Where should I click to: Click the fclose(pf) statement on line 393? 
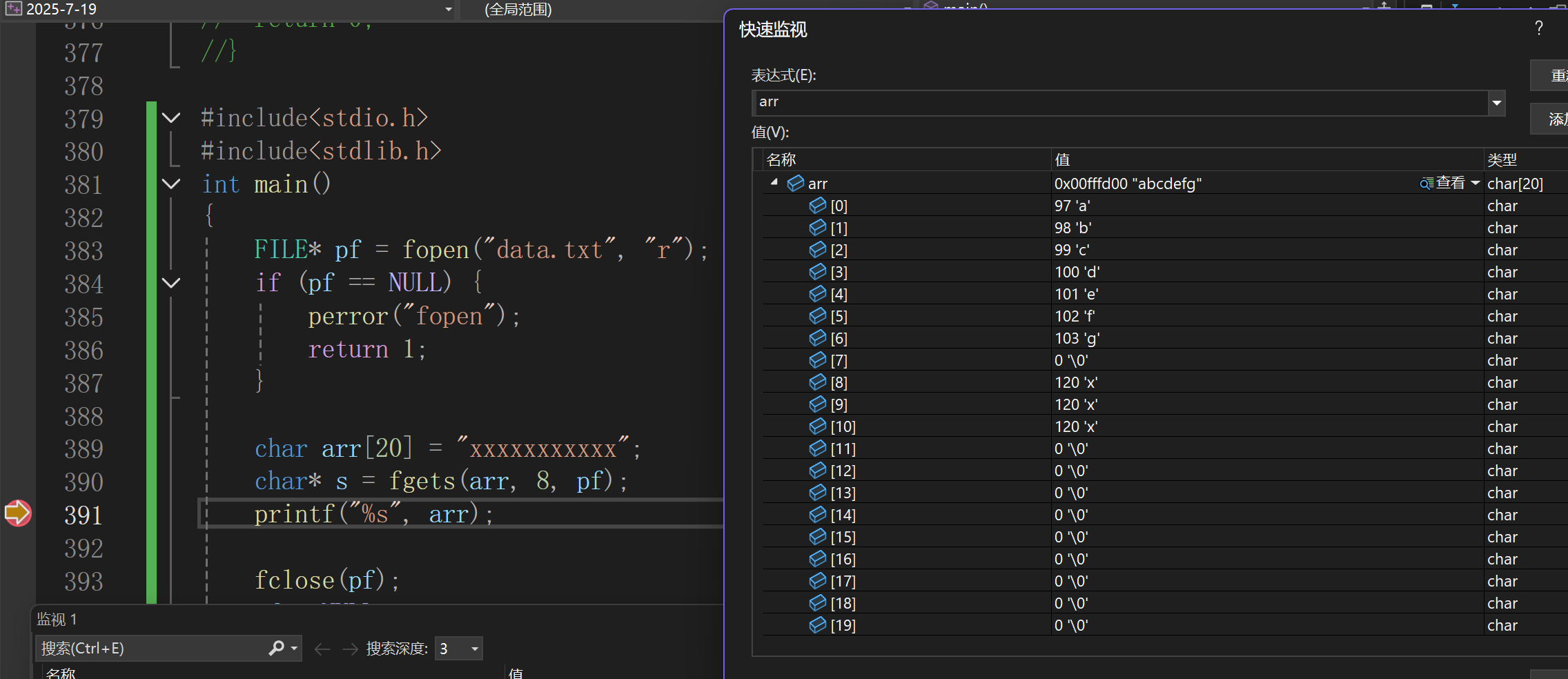(326, 580)
